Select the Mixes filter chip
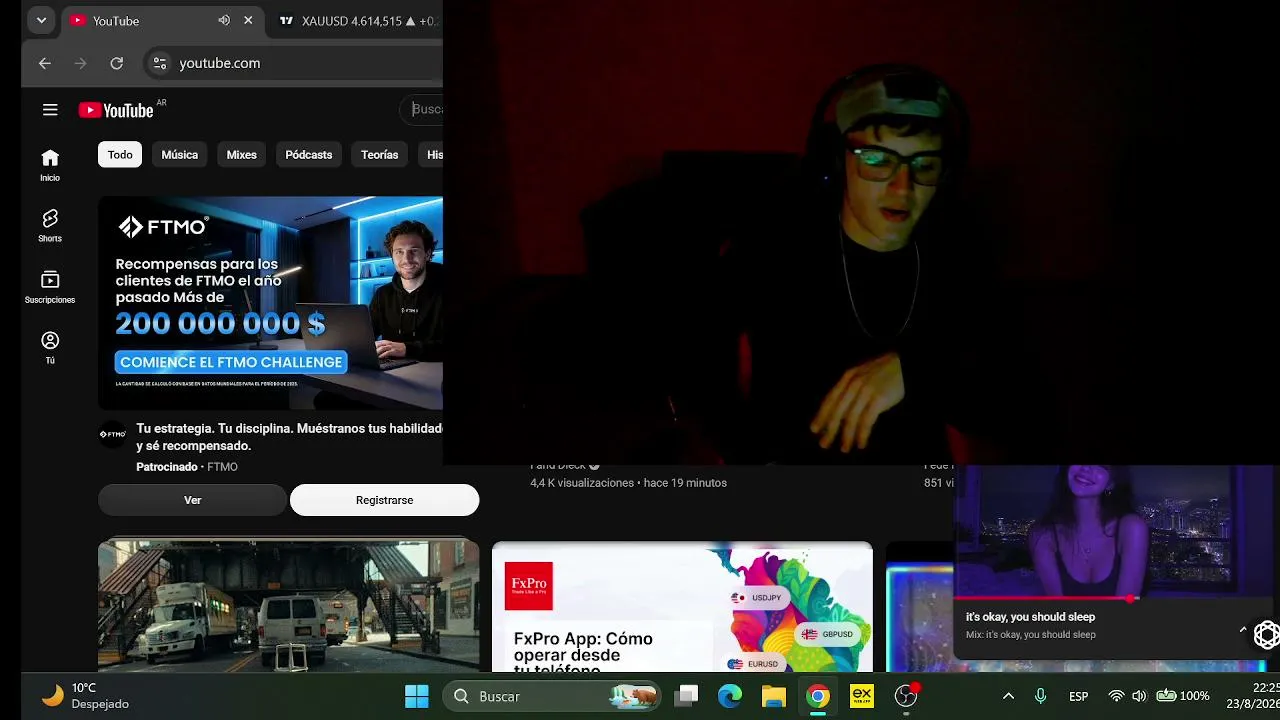 coord(242,155)
